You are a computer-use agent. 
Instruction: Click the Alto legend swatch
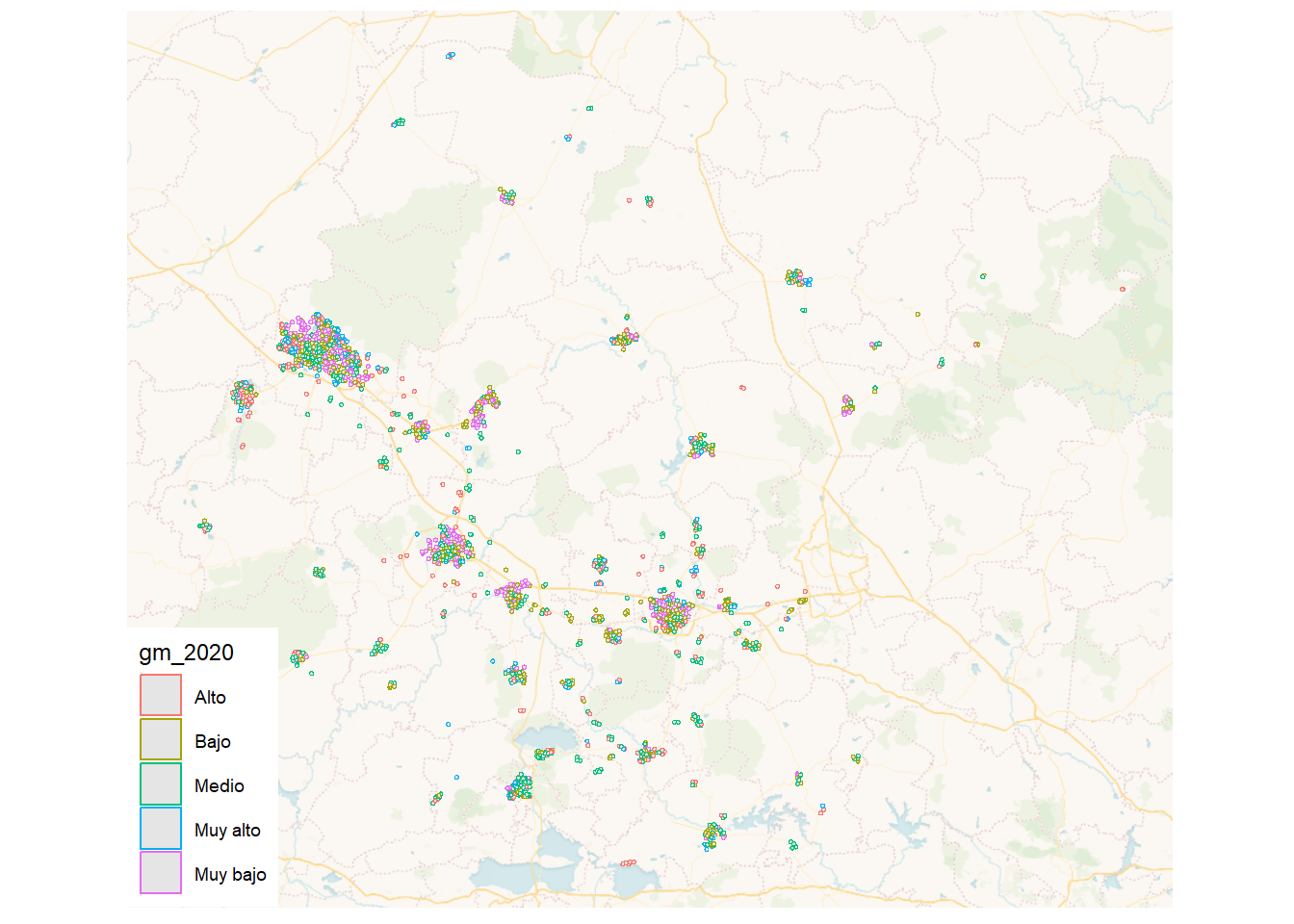161,696
